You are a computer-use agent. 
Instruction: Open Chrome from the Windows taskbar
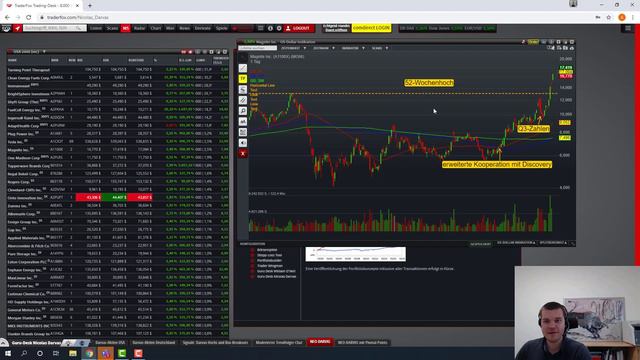coord(89,353)
